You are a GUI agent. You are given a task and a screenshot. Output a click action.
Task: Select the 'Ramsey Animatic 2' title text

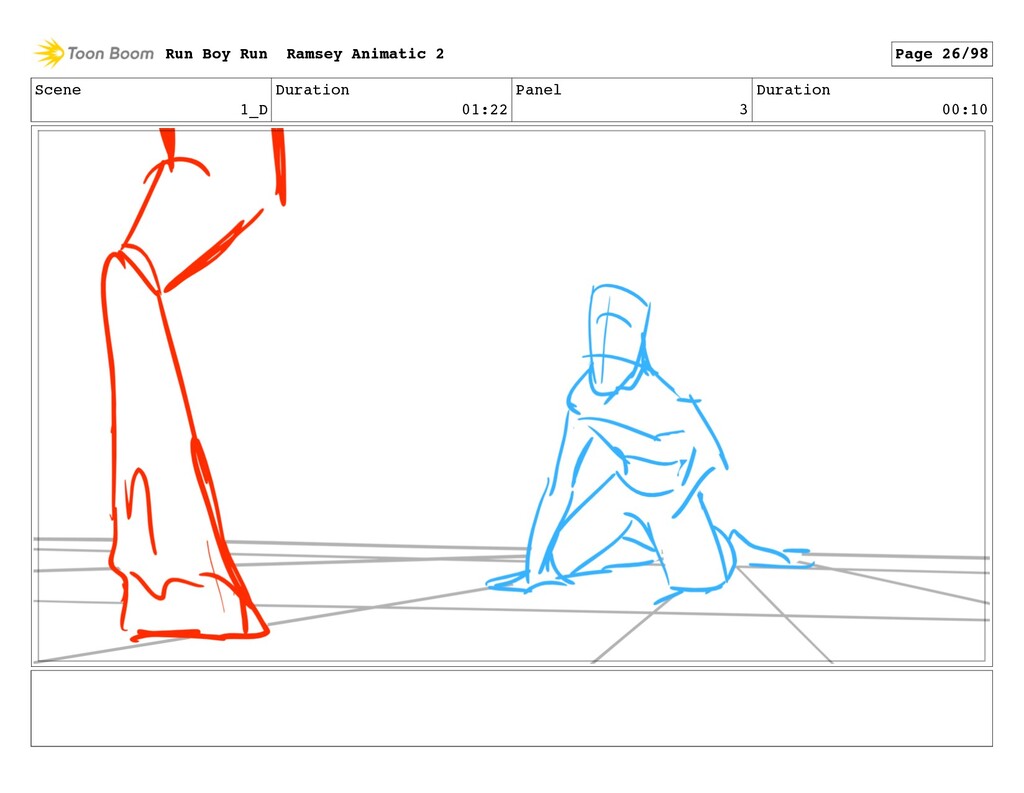pos(365,54)
